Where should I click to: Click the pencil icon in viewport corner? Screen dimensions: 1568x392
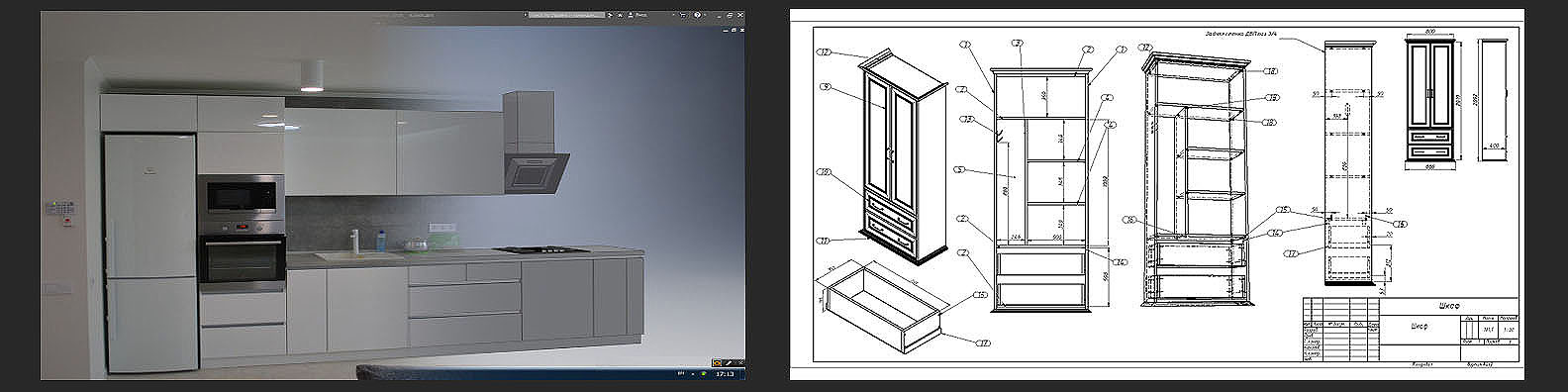[730, 362]
